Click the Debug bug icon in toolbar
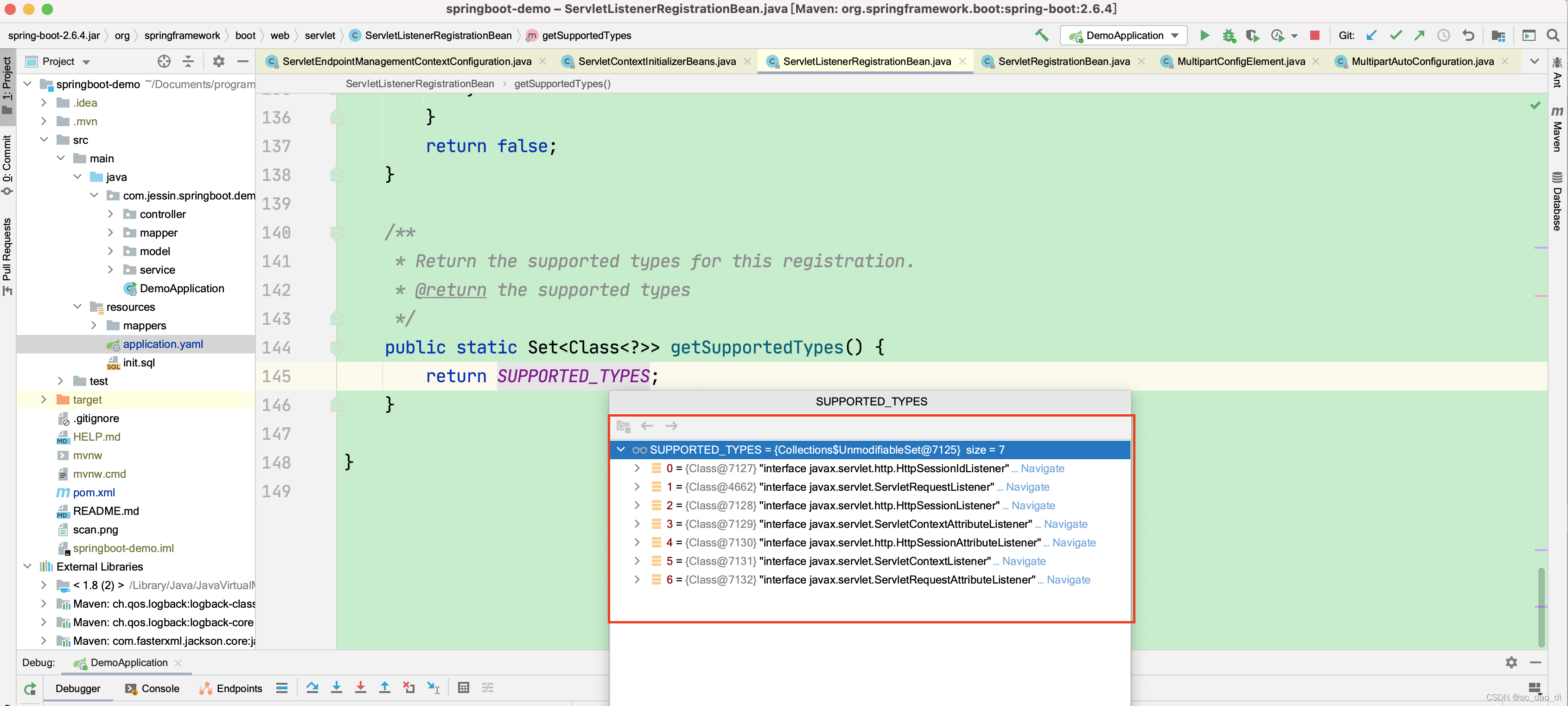Image resolution: width=1568 pixels, height=706 pixels. [1228, 35]
